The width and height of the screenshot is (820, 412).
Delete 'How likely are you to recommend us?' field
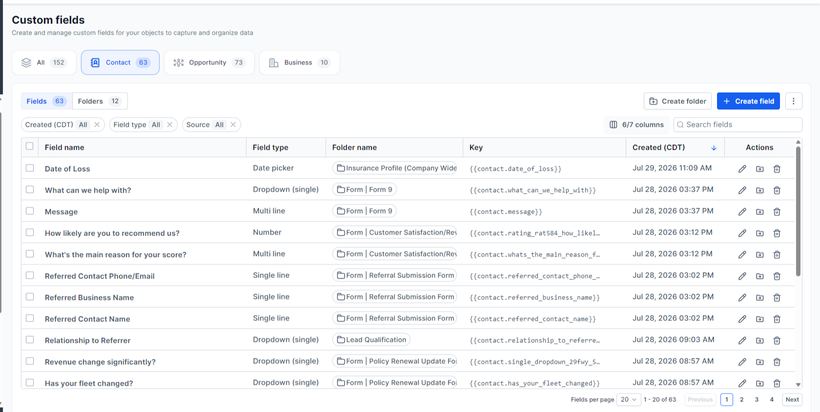[x=777, y=233]
